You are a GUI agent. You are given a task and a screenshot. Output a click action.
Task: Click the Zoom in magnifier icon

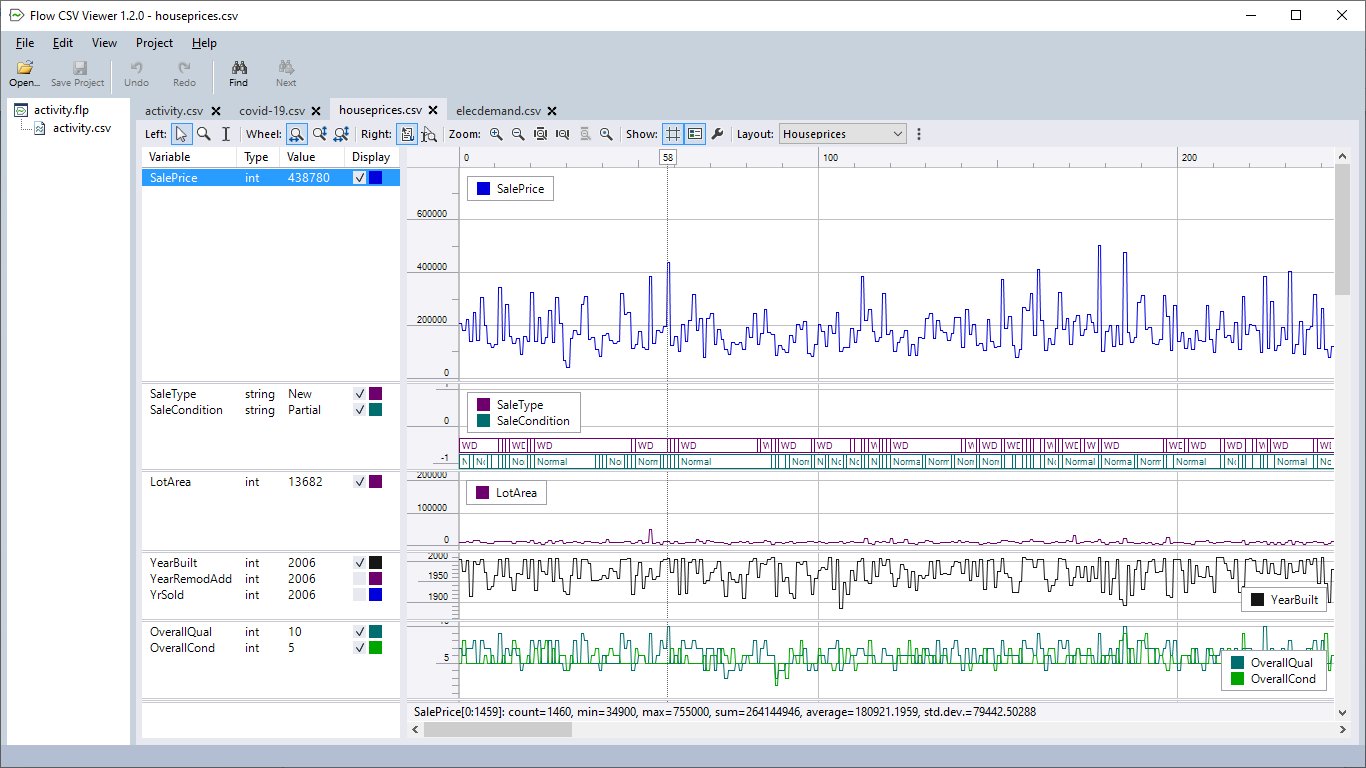pyautogui.click(x=496, y=134)
